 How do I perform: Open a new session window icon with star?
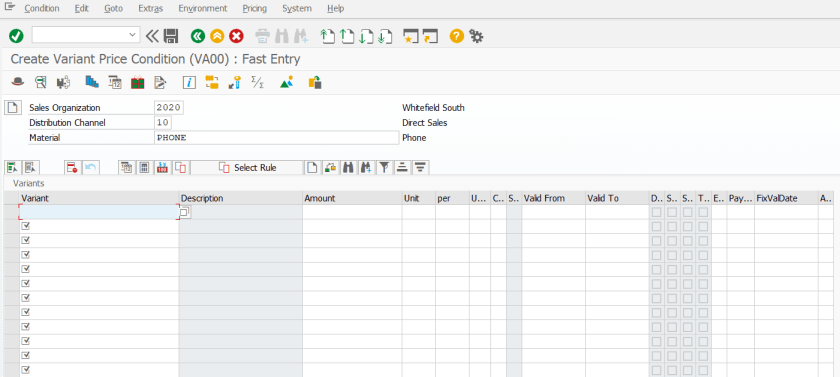tap(411, 36)
